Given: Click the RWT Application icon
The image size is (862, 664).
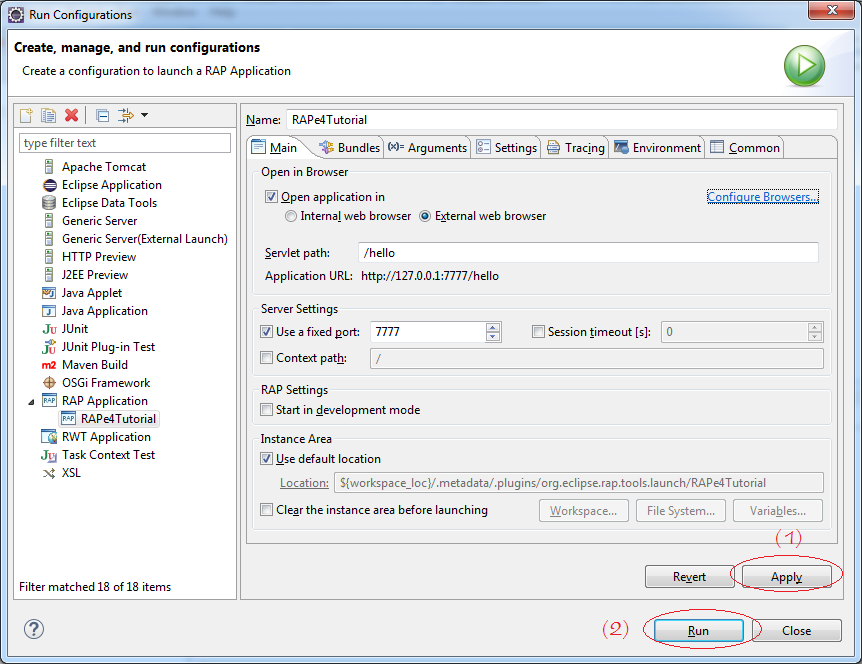Looking at the screenshot, I should click(x=49, y=437).
